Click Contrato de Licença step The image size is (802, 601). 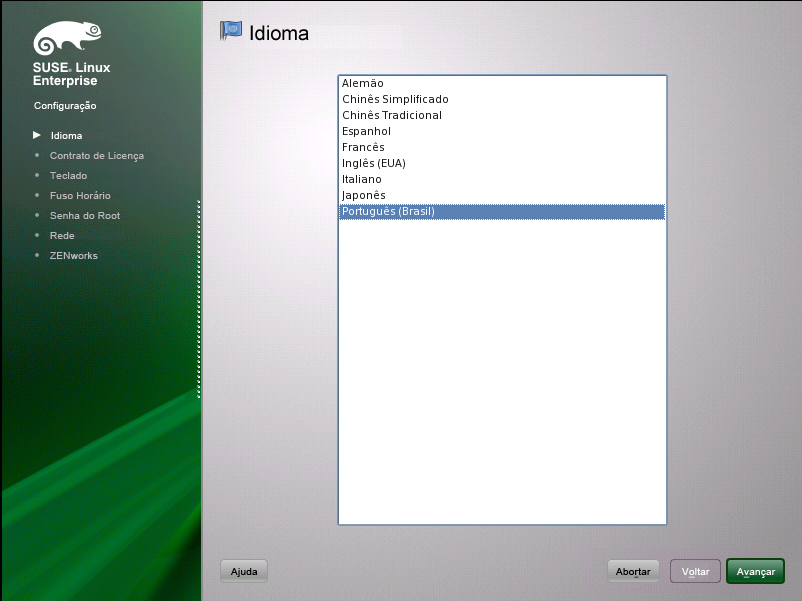click(97, 155)
